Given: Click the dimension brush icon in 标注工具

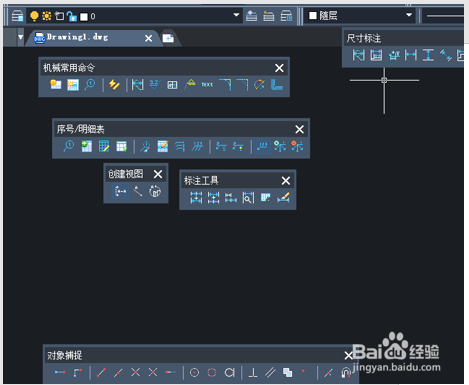Looking at the screenshot, I should 283,198.
